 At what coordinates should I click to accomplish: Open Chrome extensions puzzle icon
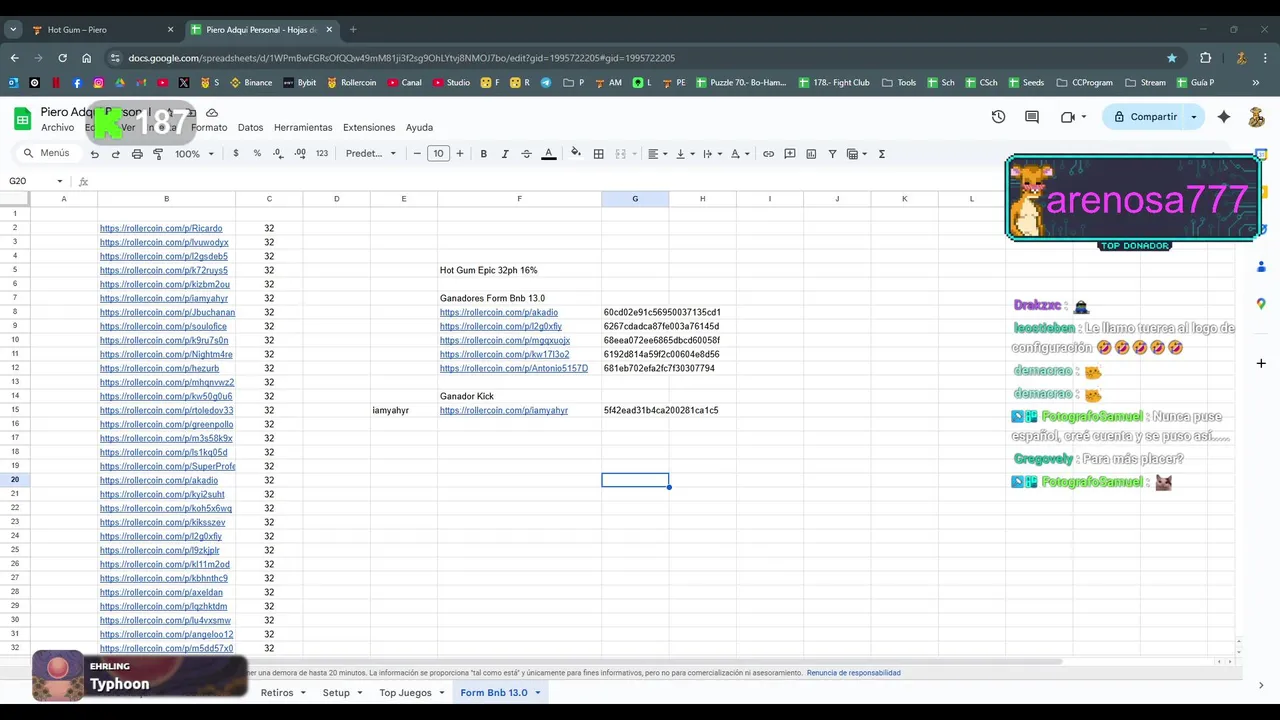pyautogui.click(x=1205, y=58)
